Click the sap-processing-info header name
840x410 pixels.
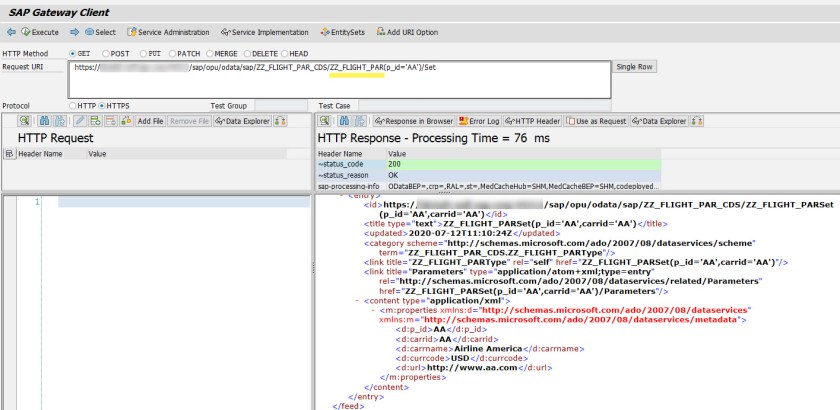pos(349,186)
